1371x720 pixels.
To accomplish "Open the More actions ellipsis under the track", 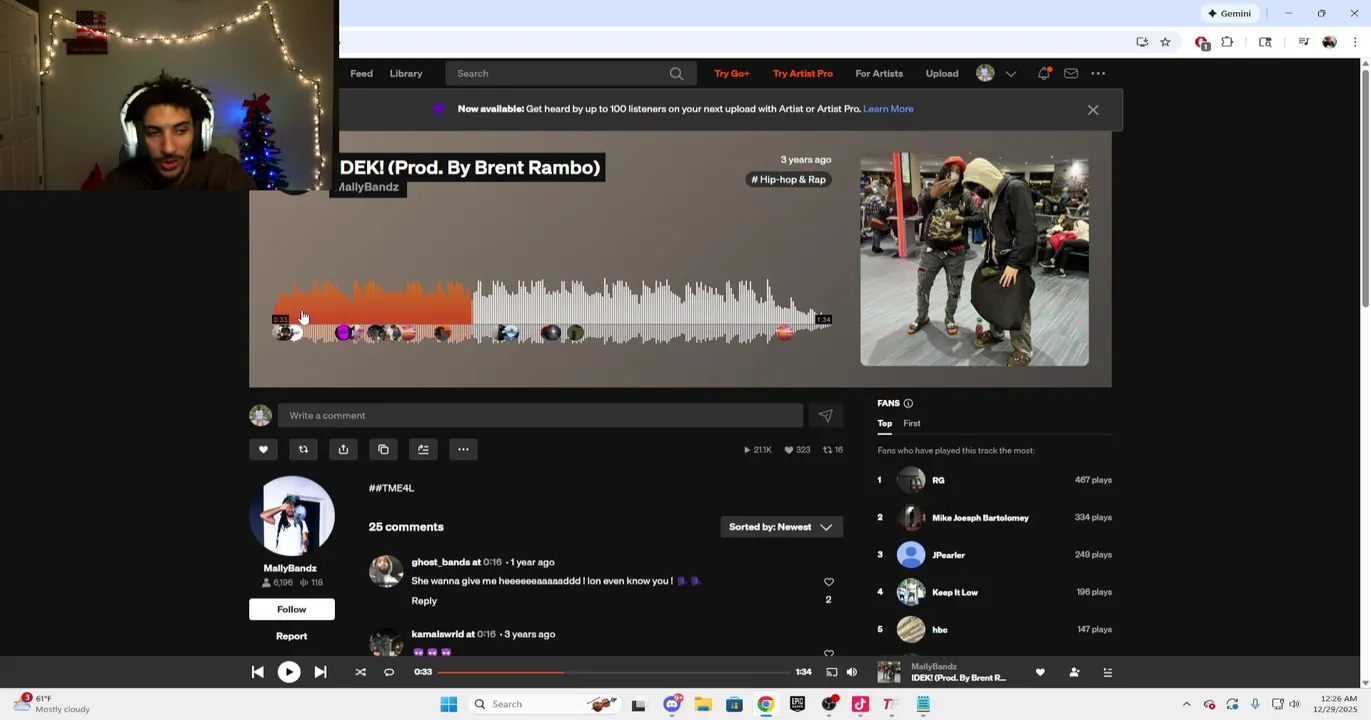I will (x=463, y=450).
